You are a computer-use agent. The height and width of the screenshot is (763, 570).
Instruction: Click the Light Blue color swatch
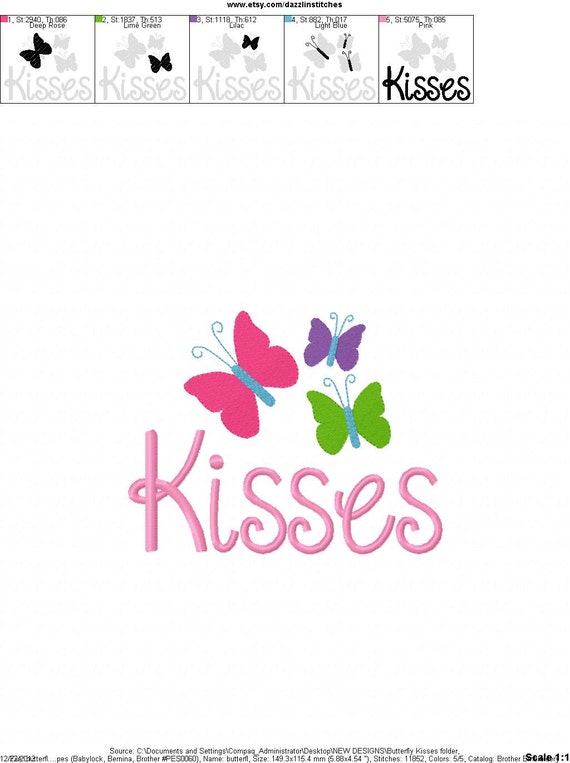[288, 19]
